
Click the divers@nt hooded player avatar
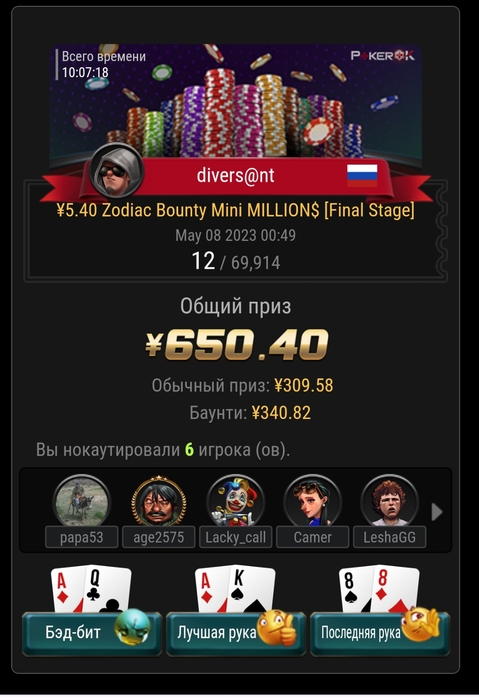tap(116, 172)
